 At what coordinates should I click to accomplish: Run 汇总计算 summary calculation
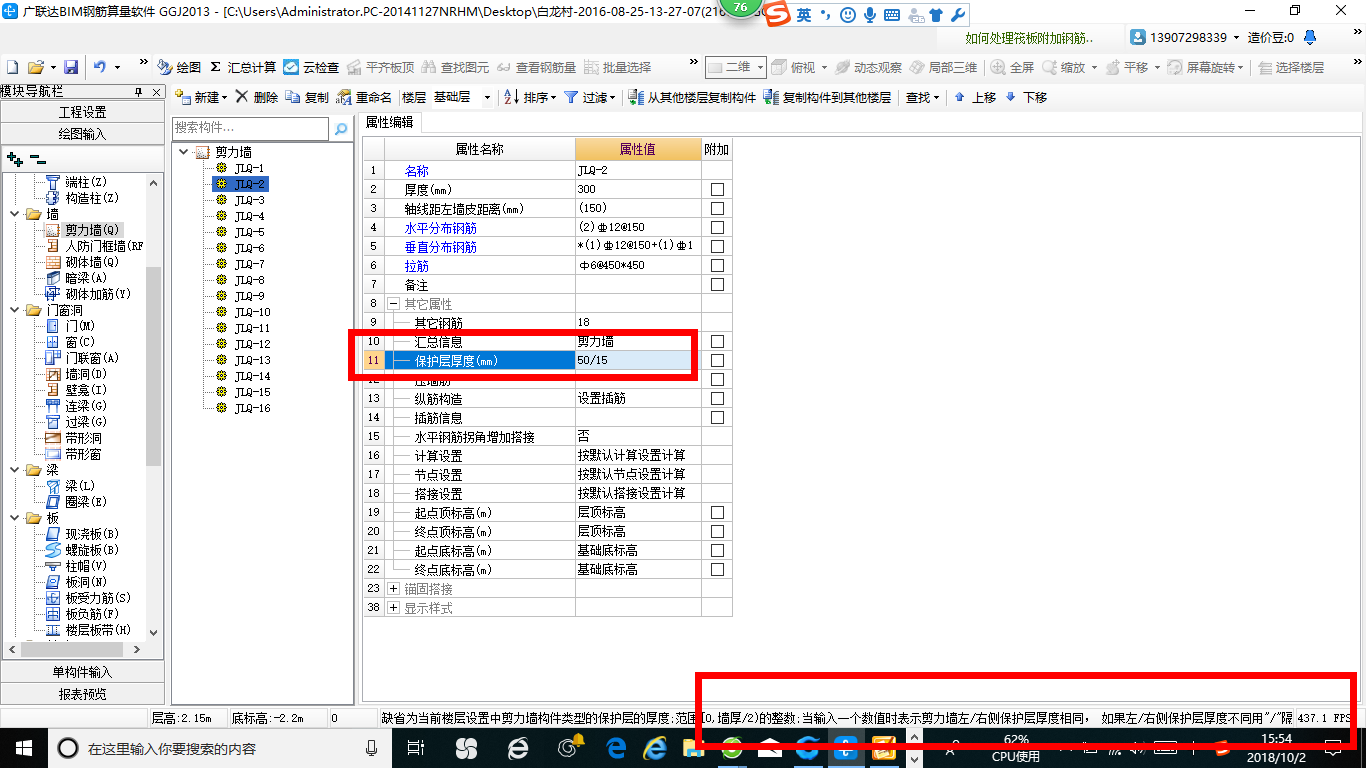243,67
